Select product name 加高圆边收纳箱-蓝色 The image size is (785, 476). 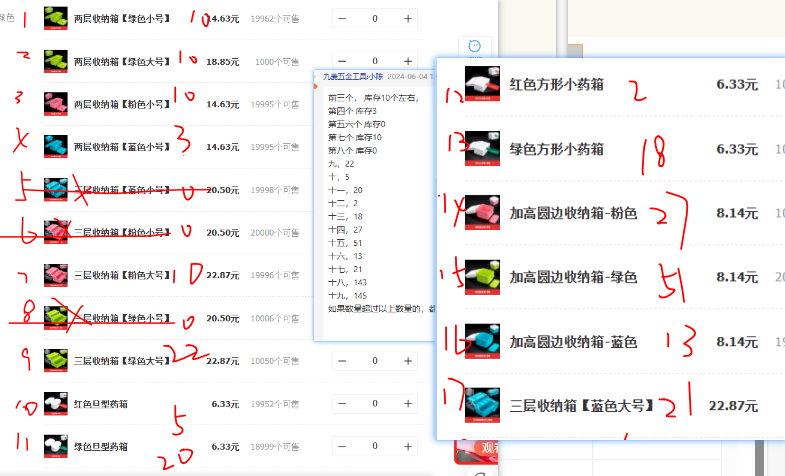(573, 341)
